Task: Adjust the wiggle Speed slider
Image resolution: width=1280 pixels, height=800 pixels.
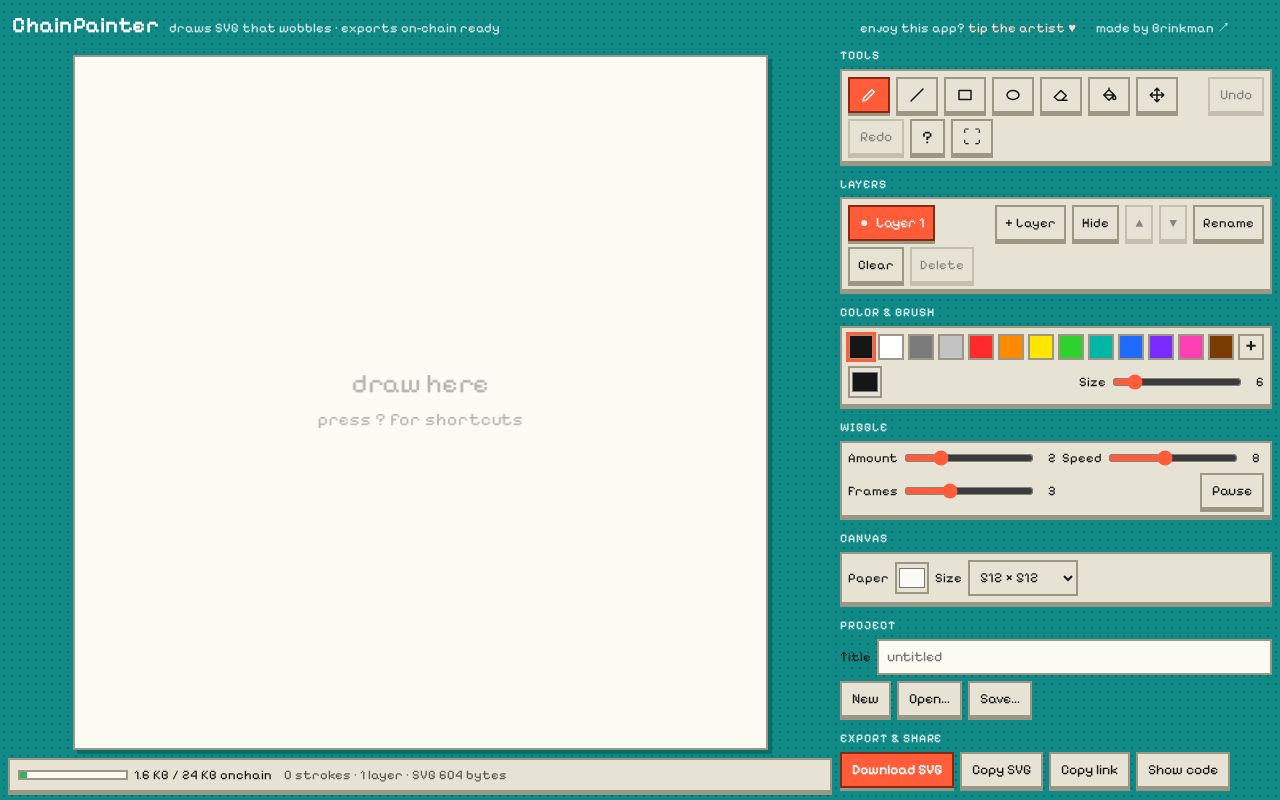Action: point(1173,458)
